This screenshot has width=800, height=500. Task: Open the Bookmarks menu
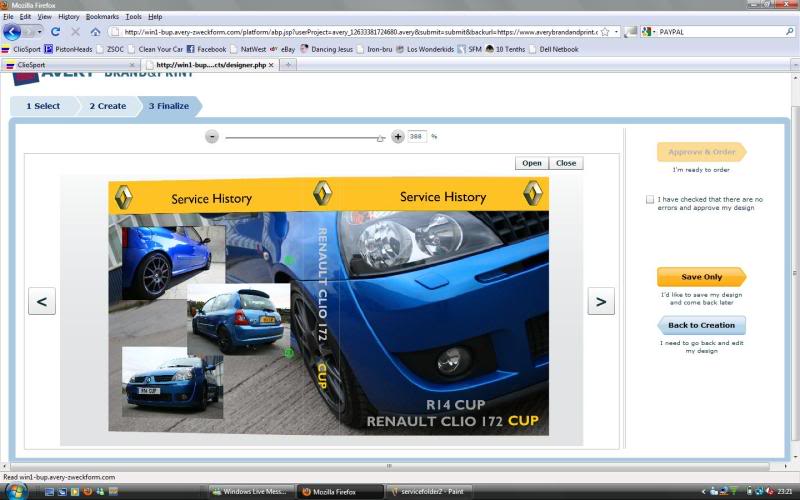pyautogui.click(x=101, y=17)
